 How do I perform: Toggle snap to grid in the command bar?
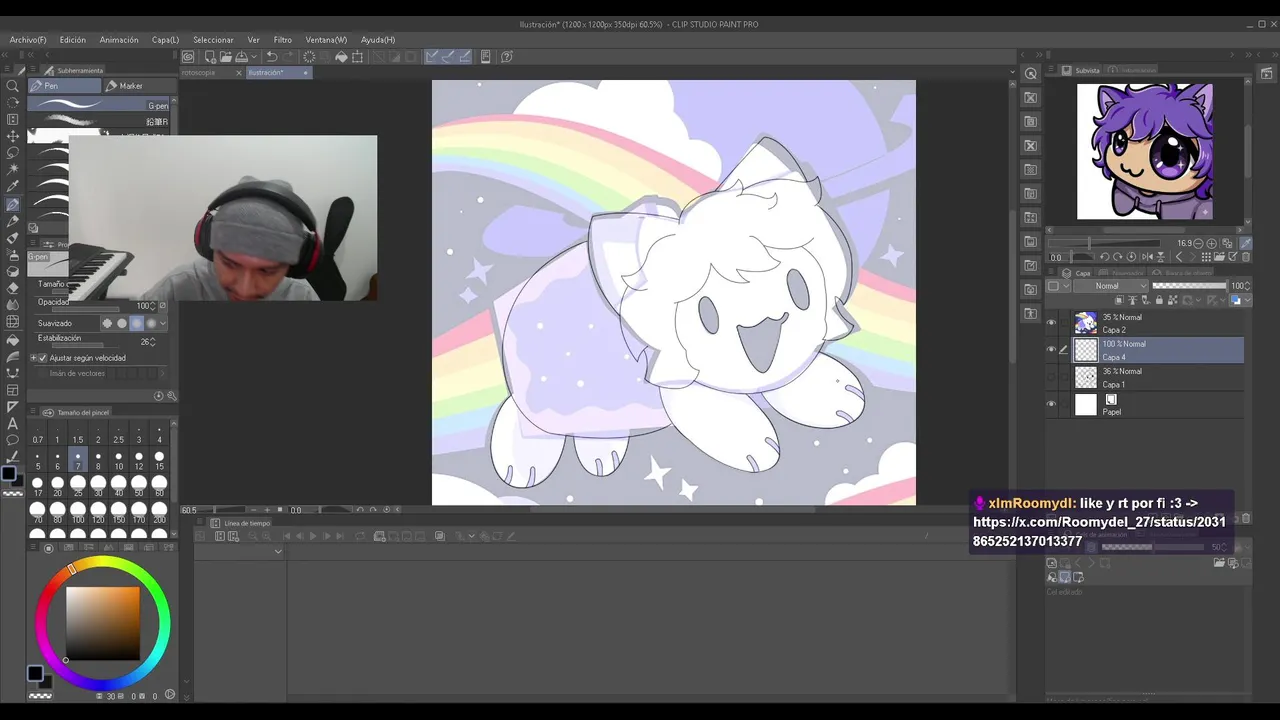[463, 57]
